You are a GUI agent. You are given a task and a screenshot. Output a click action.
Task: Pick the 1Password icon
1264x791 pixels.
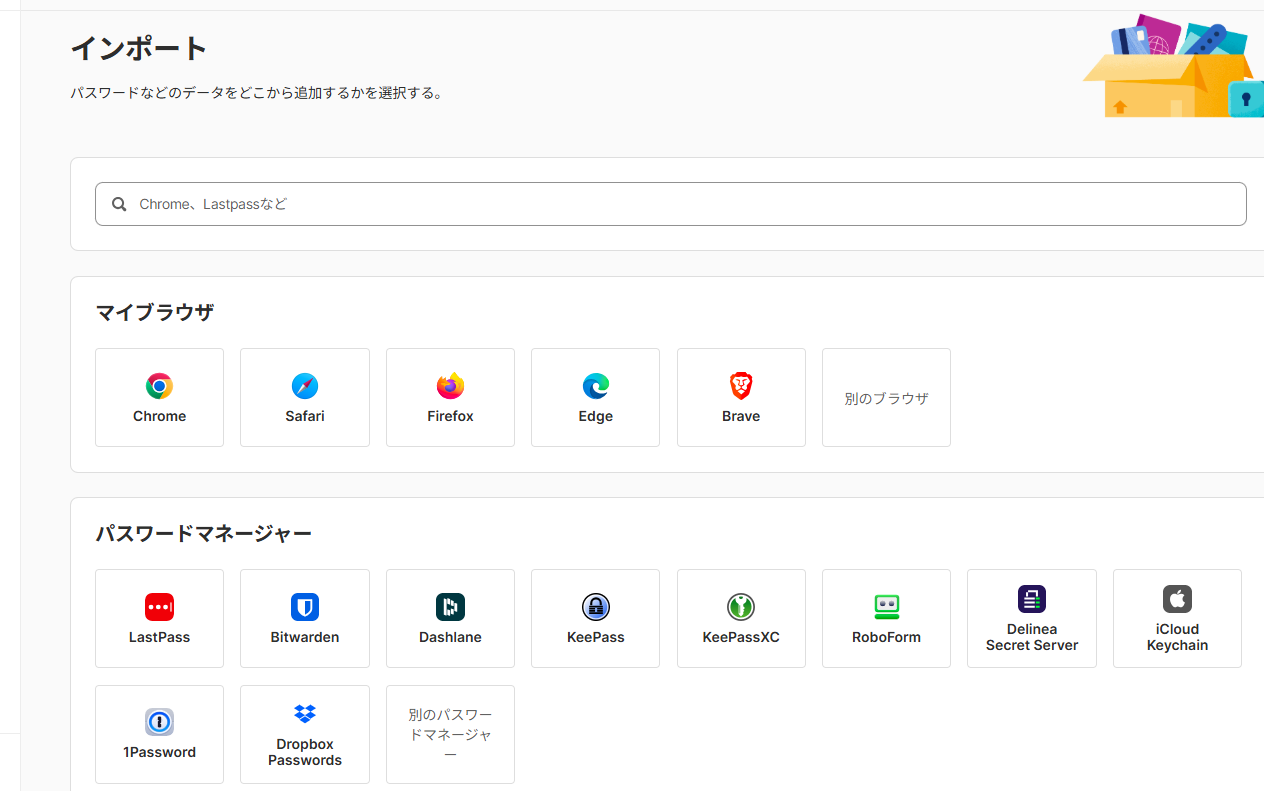pyautogui.click(x=159, y=722)
